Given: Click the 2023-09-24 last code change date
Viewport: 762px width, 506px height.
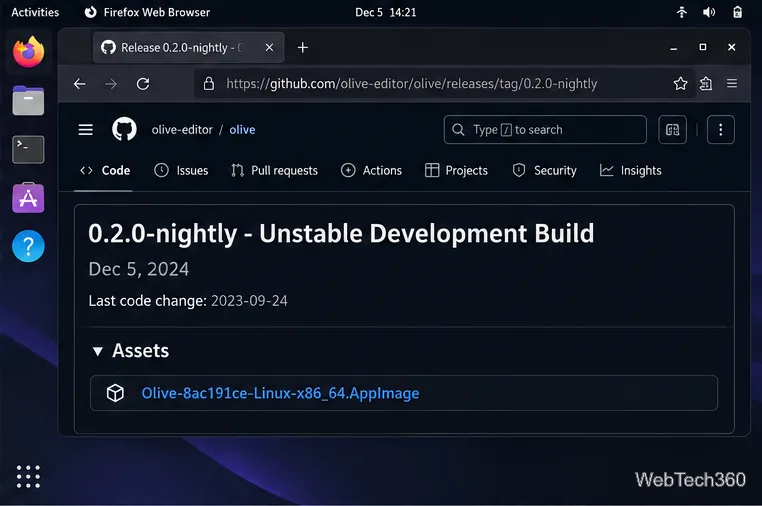Looking at the screenshot, I should point(249,301).
